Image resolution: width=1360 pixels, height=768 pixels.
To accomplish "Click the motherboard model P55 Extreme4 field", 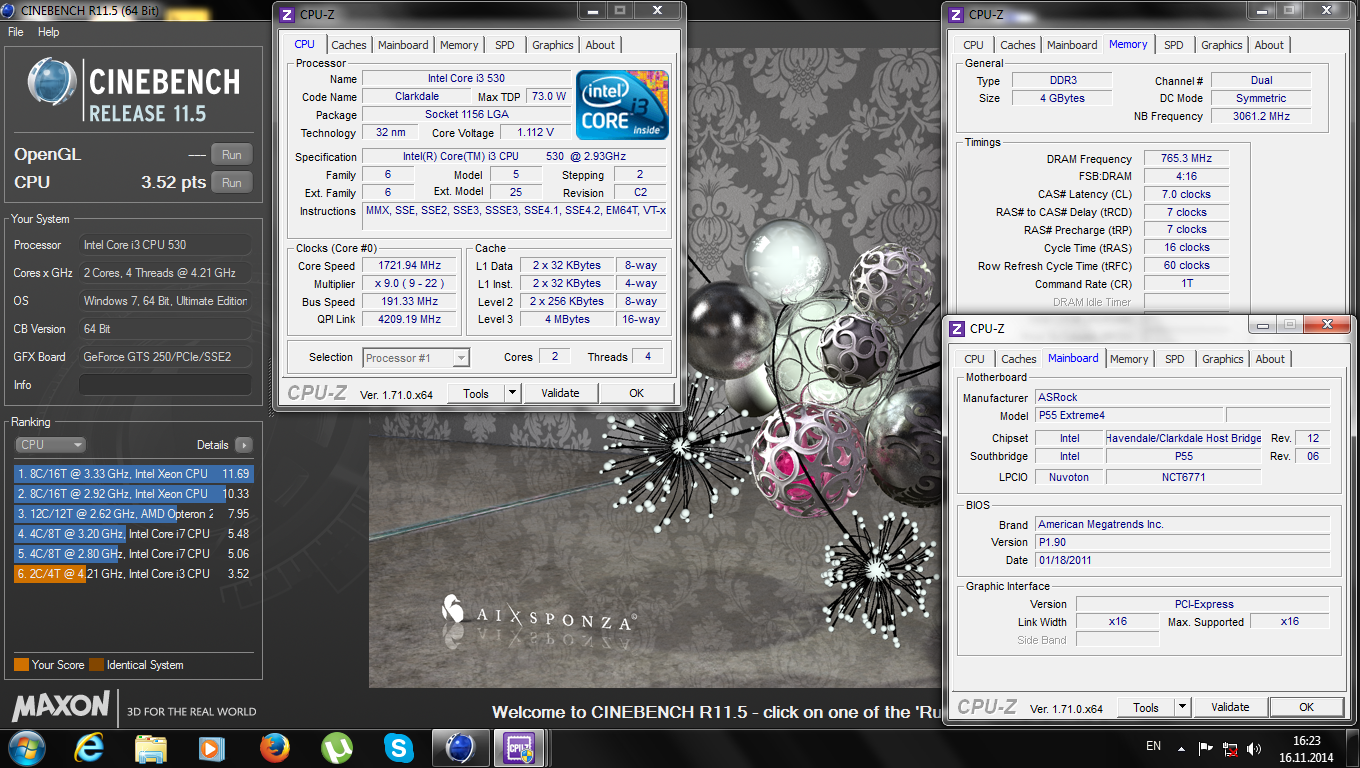I will pyautogui.click(x=1128, y=415).
